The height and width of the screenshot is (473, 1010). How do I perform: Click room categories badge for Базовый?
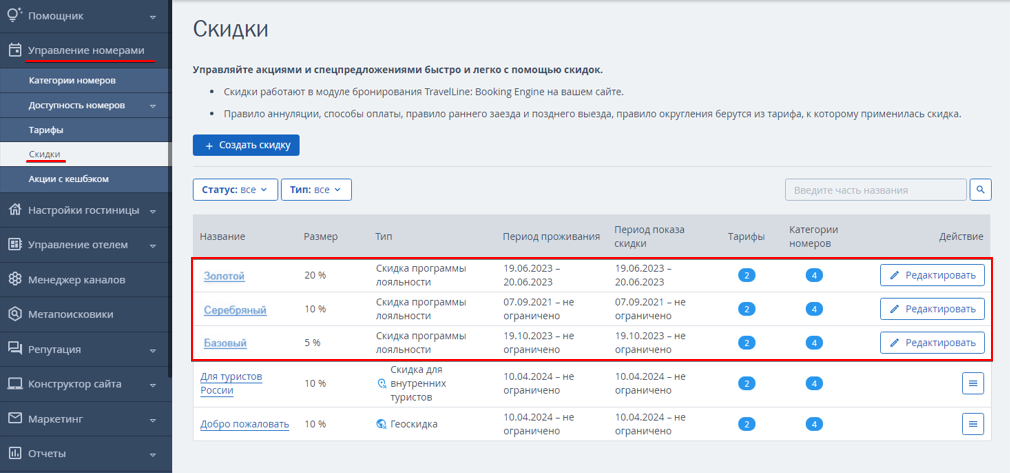coord(814,343)
